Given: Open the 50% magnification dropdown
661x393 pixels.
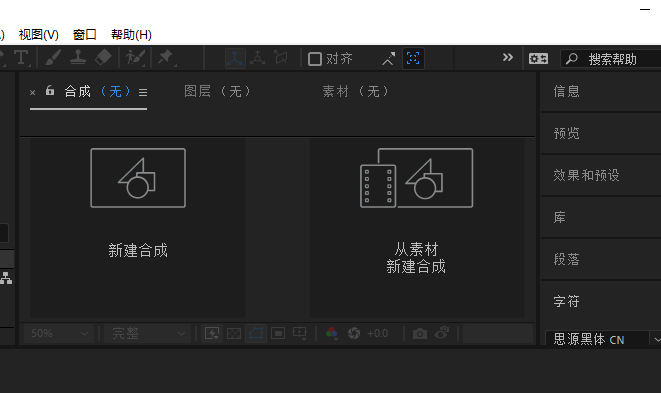Looking at the screenshot, I should pyautogui.click(x=59, y=334).
